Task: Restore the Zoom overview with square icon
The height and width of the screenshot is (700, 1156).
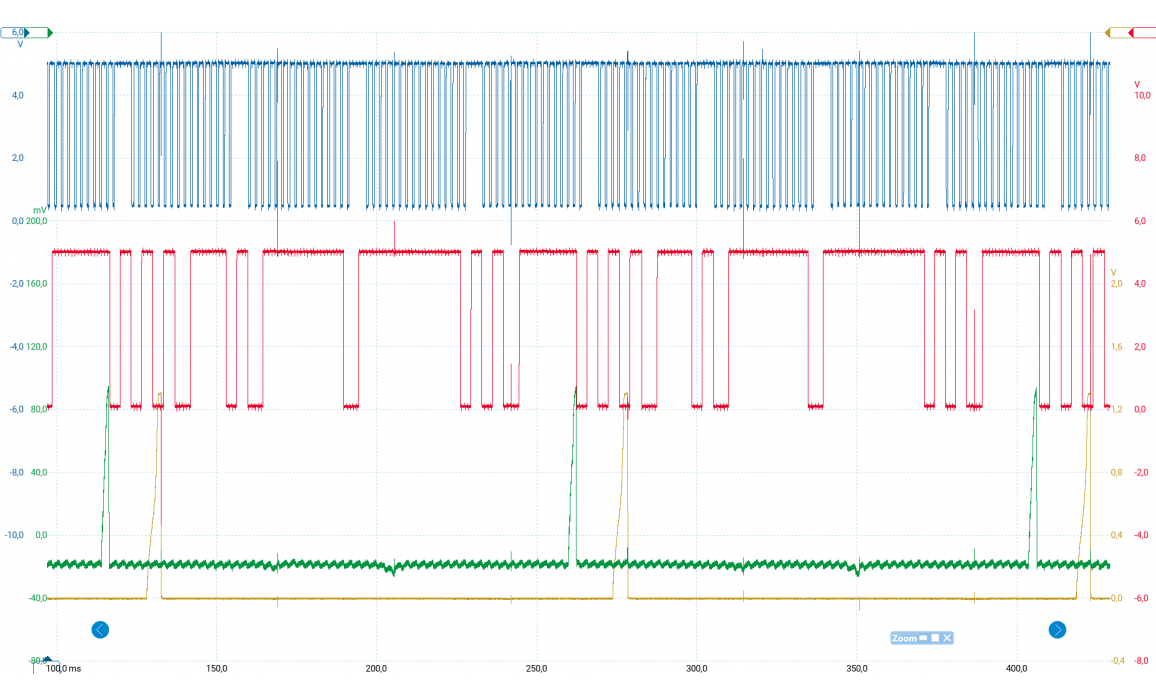Action: 935,638
